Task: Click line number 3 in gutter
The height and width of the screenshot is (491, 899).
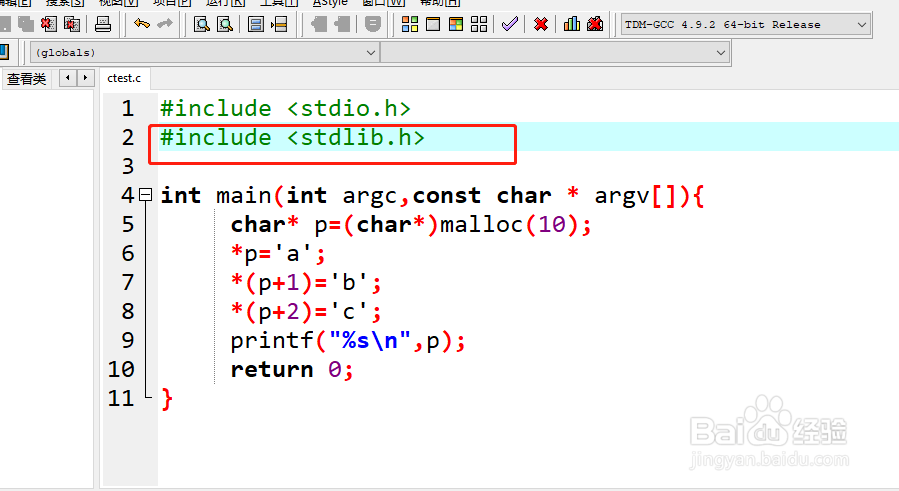Action: [127, 166]
